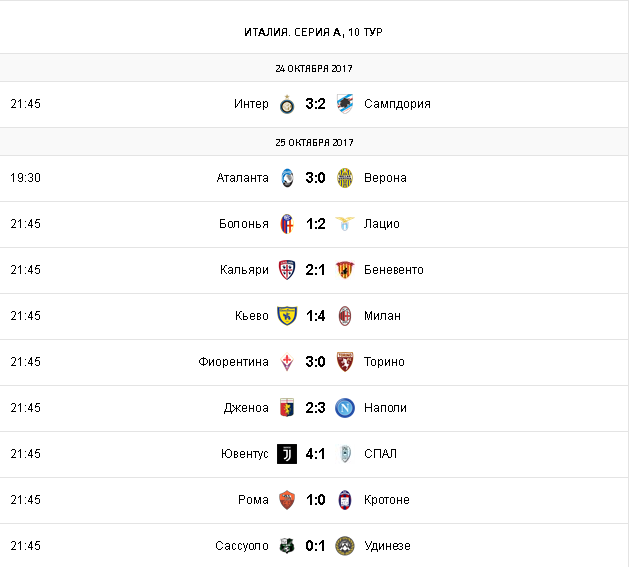Viewport: 629px width, 567px height.
Task: Click the Juventus club logo icon
Action: (287, 454)
